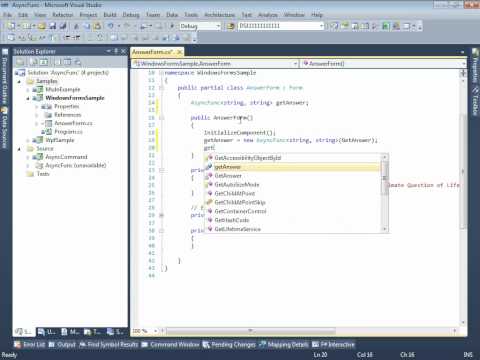Click the editor horizontal scrollbar thumb
Screen dimensions: 480x360
coord(251,331)
